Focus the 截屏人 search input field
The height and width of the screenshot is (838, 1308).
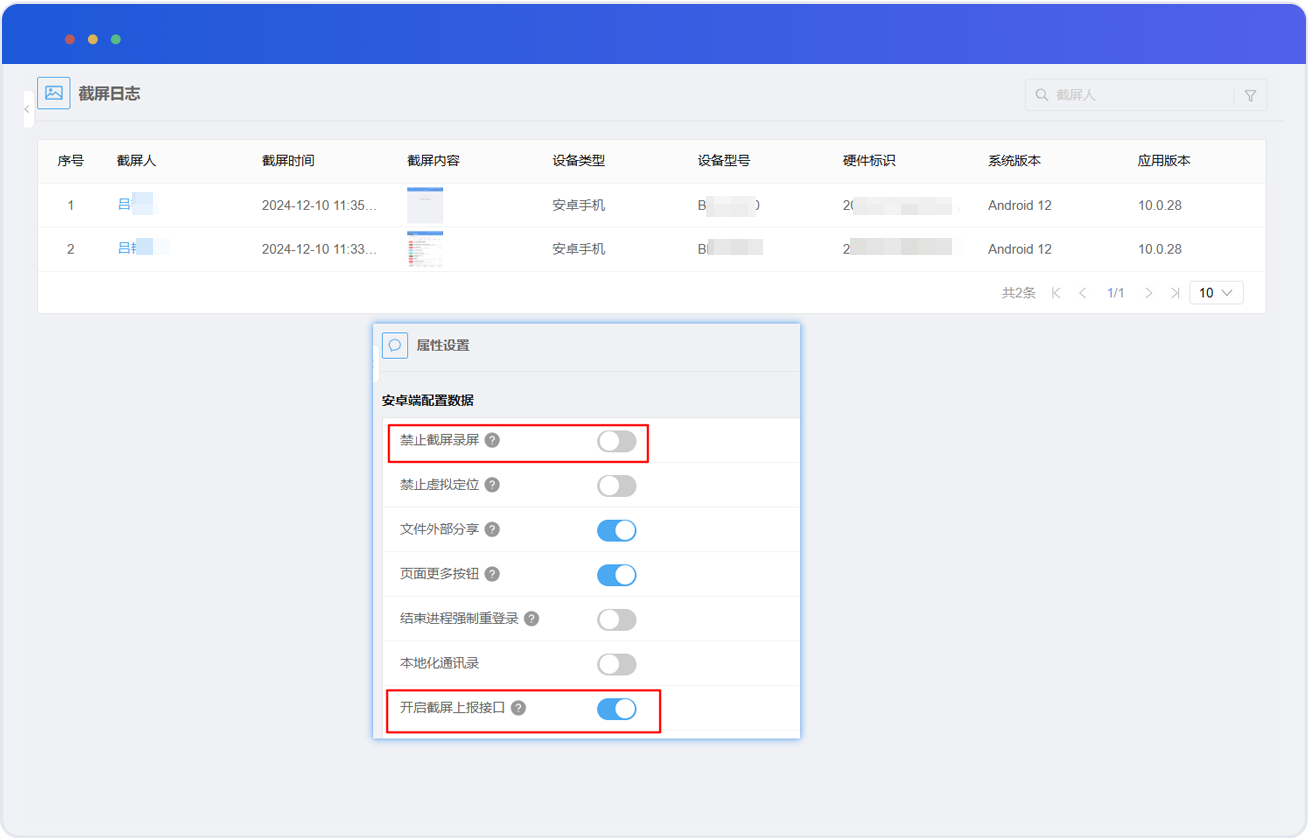click(1140, 95)
